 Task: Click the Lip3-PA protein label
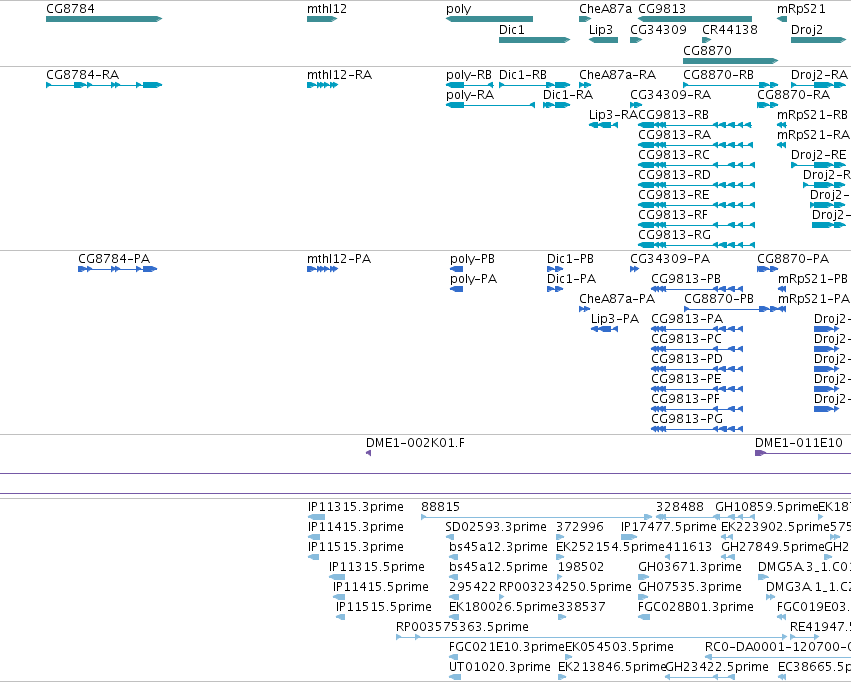[615, 319]
